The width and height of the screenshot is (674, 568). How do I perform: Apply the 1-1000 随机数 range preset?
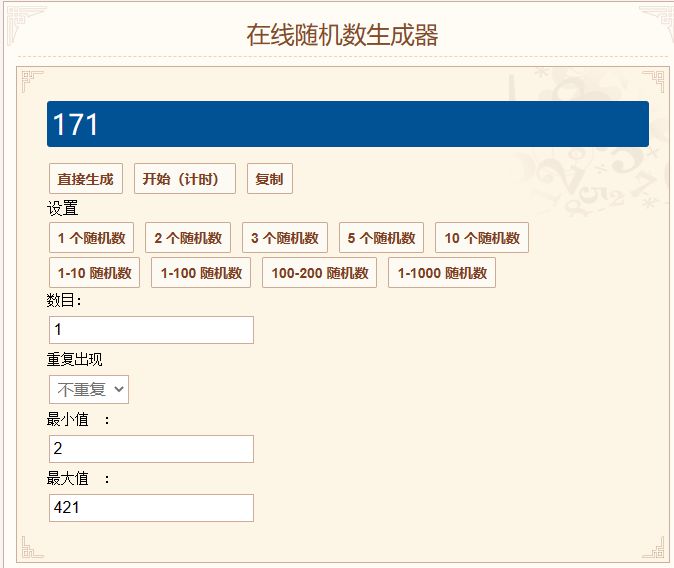coord(442,273)
